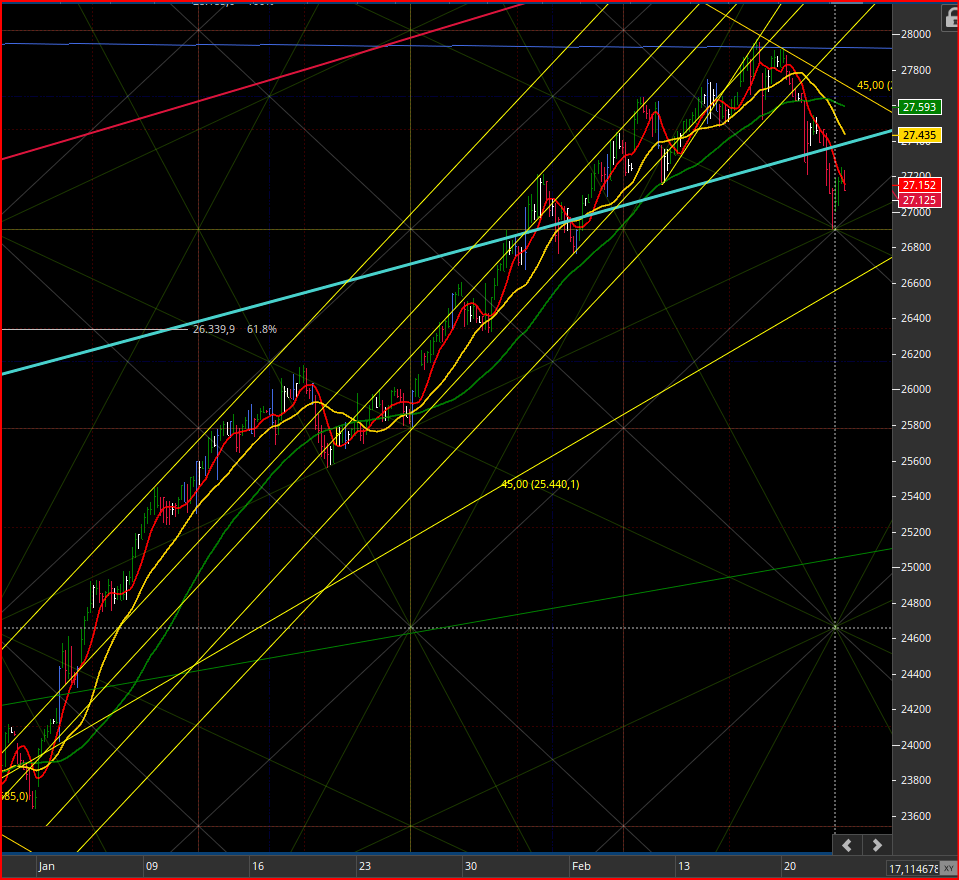Click the 26800 level on the price axis
Viewport: 959px width, 880px height.
[916, 248]
